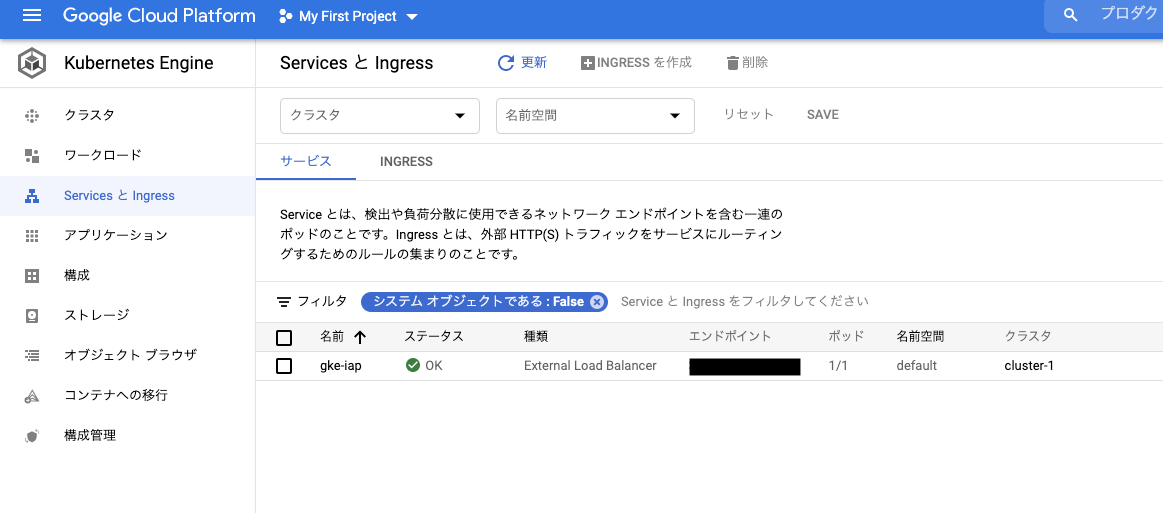
Task: Click the 種類 column header
Action: point(536,337)
